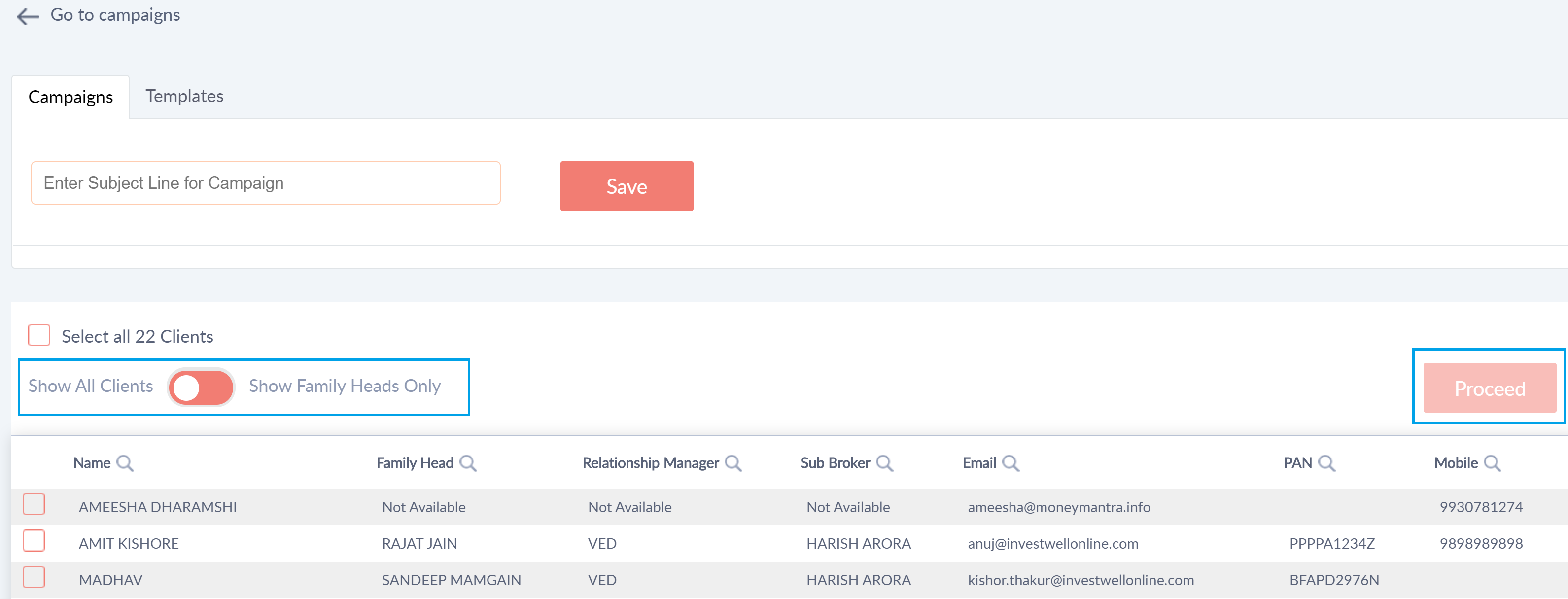Viewport: 1568px width, 599px height.
Task: Select AMIT KISHORE row checkbox
Action: [34, 541]
